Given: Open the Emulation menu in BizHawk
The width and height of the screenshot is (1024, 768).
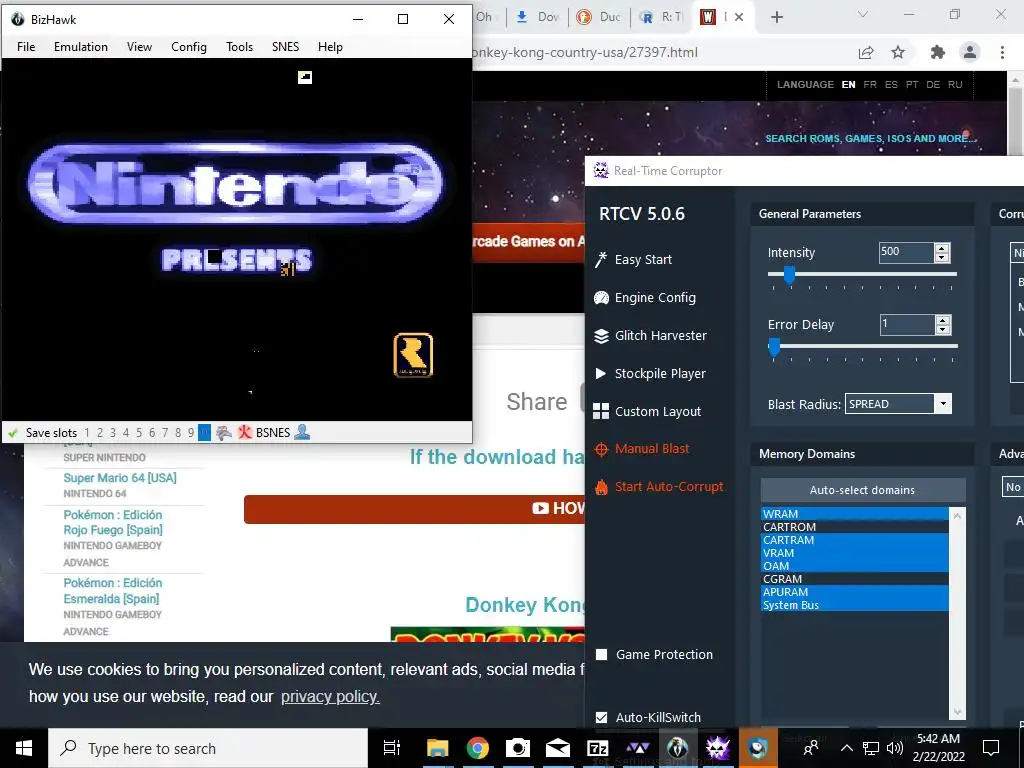Looking at the screenshot, I should [81, 47].
